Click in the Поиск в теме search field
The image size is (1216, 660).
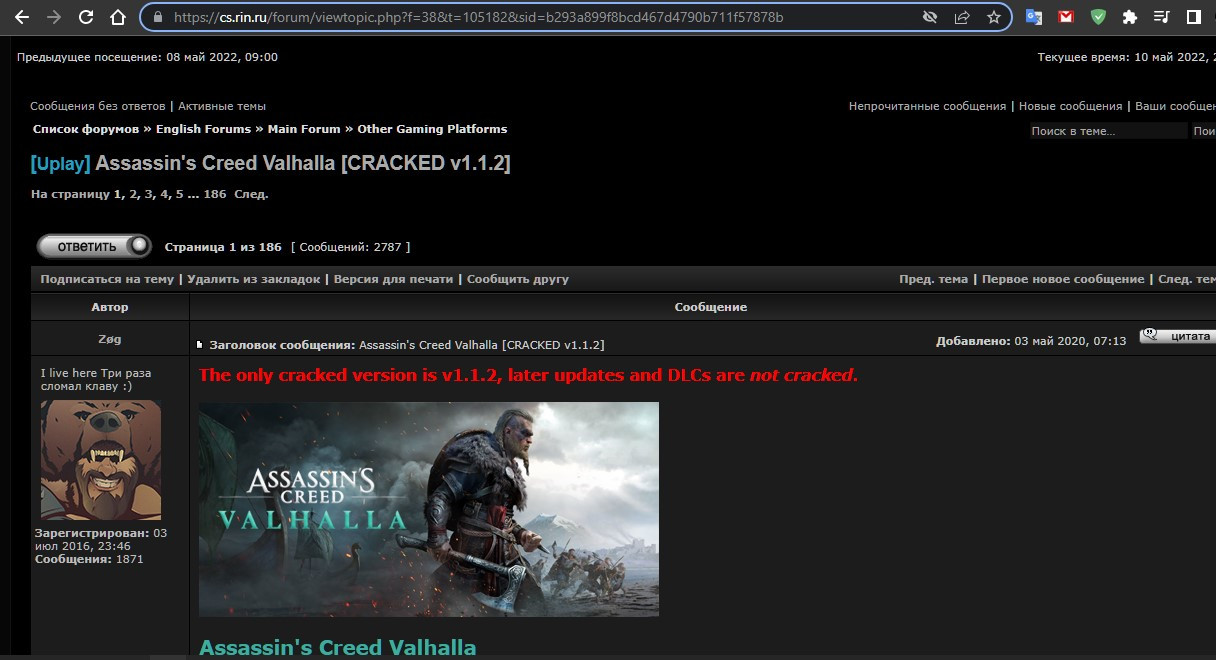point(1107,131)
